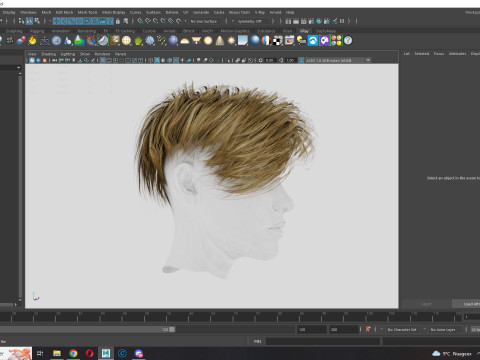This screenshot has width=480, height=360.
Task: Click the blue globe icon in panel toolbar
Action: pos(38,60)
